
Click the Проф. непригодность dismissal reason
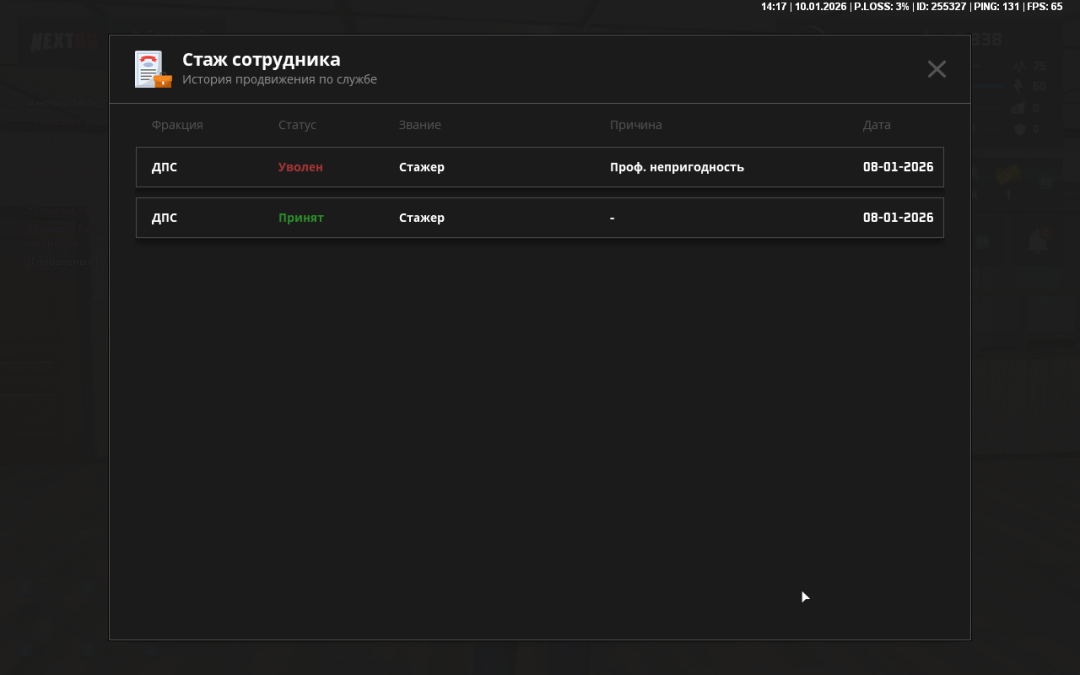click(x=676, y=167)
